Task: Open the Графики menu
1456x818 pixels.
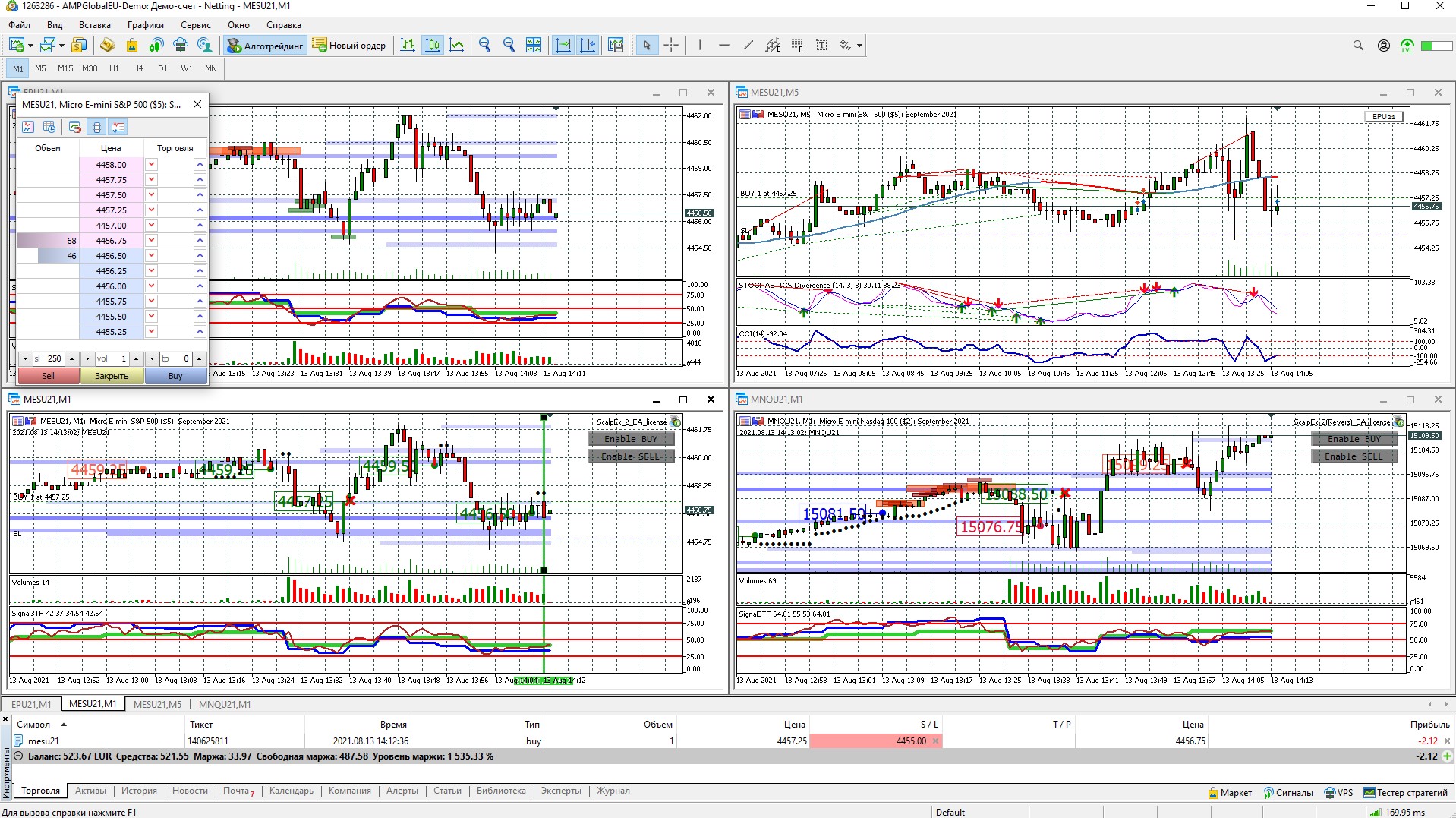Action: (145, 25)
